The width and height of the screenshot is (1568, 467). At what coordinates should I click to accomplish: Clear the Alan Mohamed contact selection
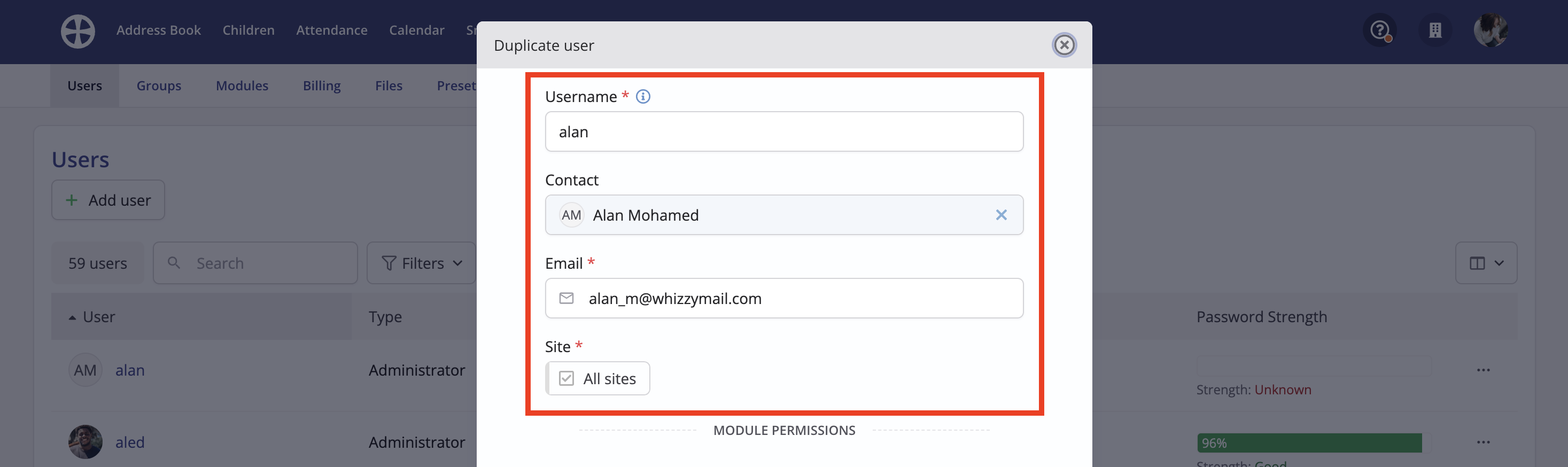(x=1002, y=215)
